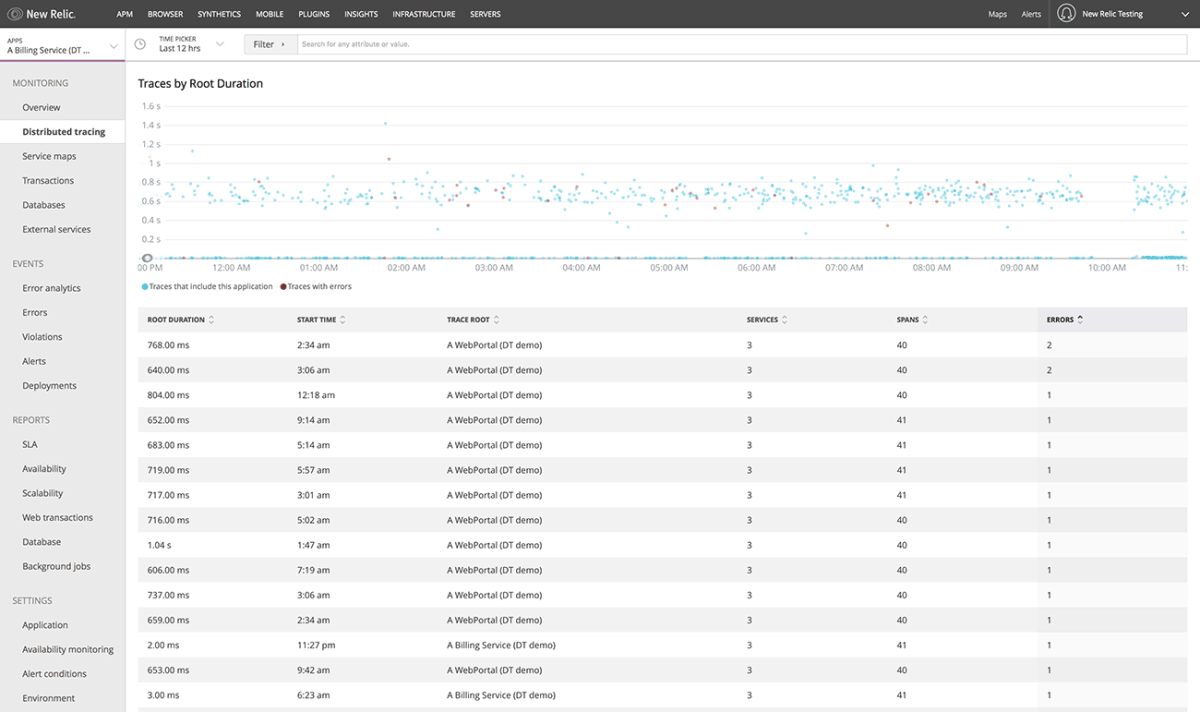Sort by Services column arrows
The height and width of the screenshot is (712, 1200).
pyautogui.click(x=785, y=320)
